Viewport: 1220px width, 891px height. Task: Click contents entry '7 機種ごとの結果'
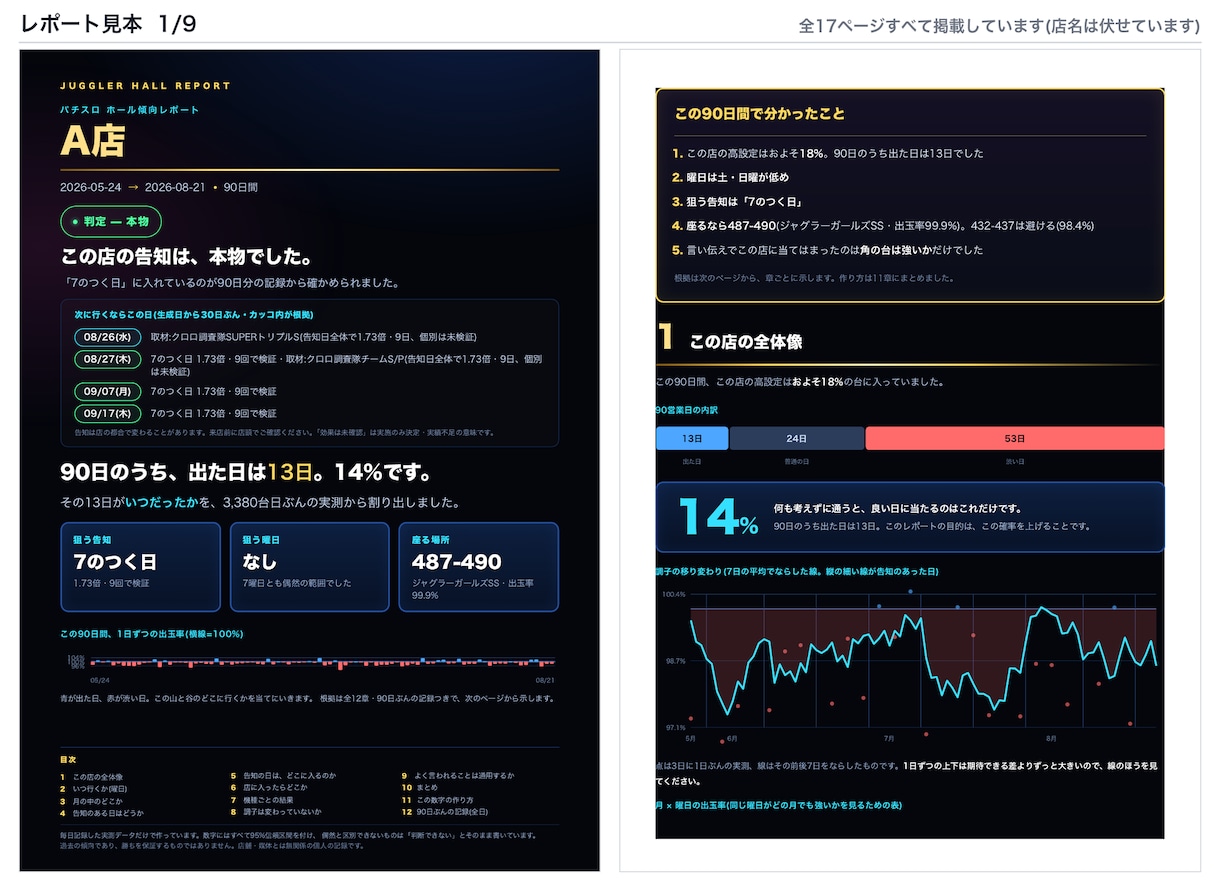[263, 801]
